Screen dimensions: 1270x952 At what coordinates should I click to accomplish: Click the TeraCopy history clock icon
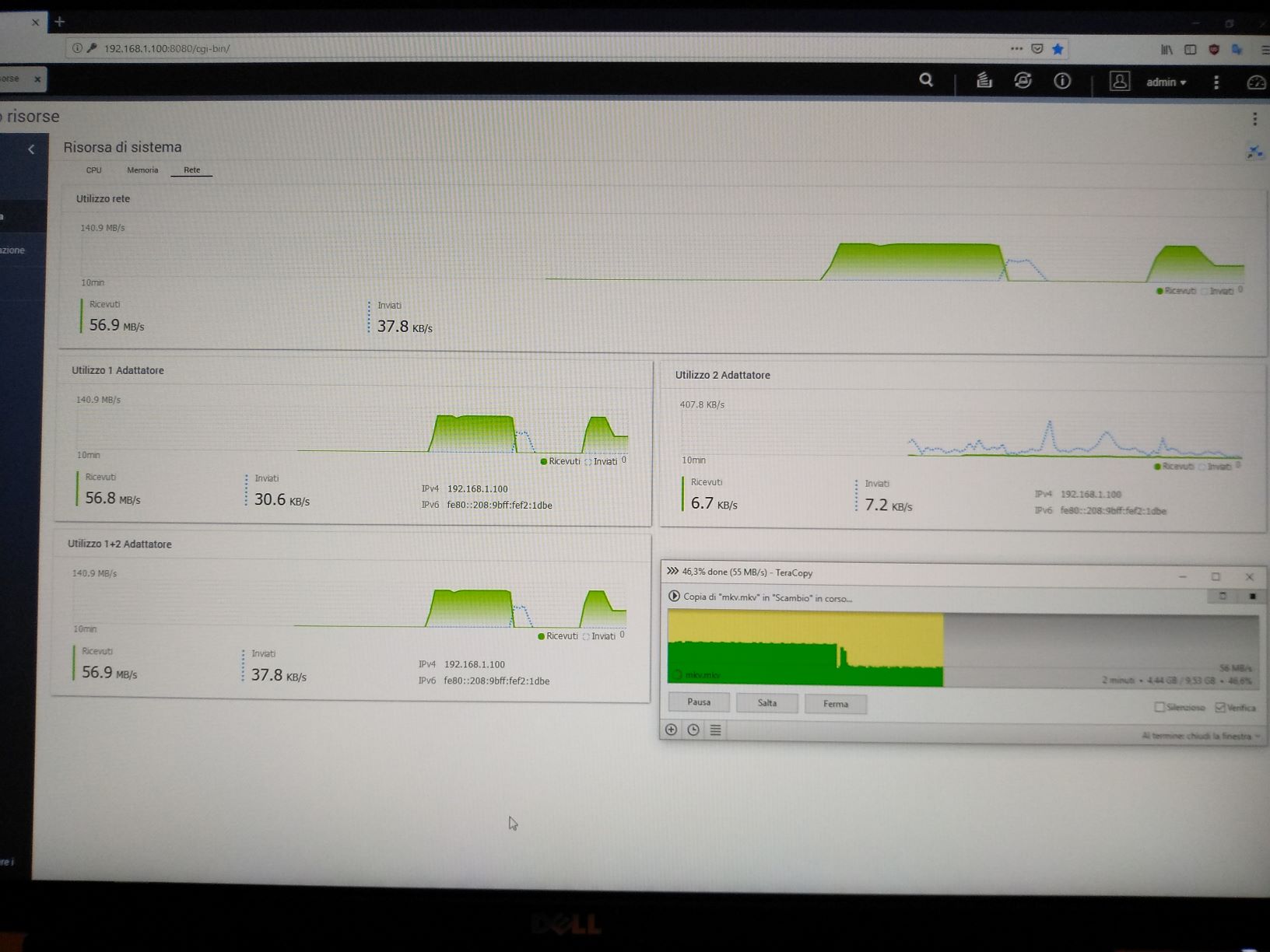click(x=693, y=730)
